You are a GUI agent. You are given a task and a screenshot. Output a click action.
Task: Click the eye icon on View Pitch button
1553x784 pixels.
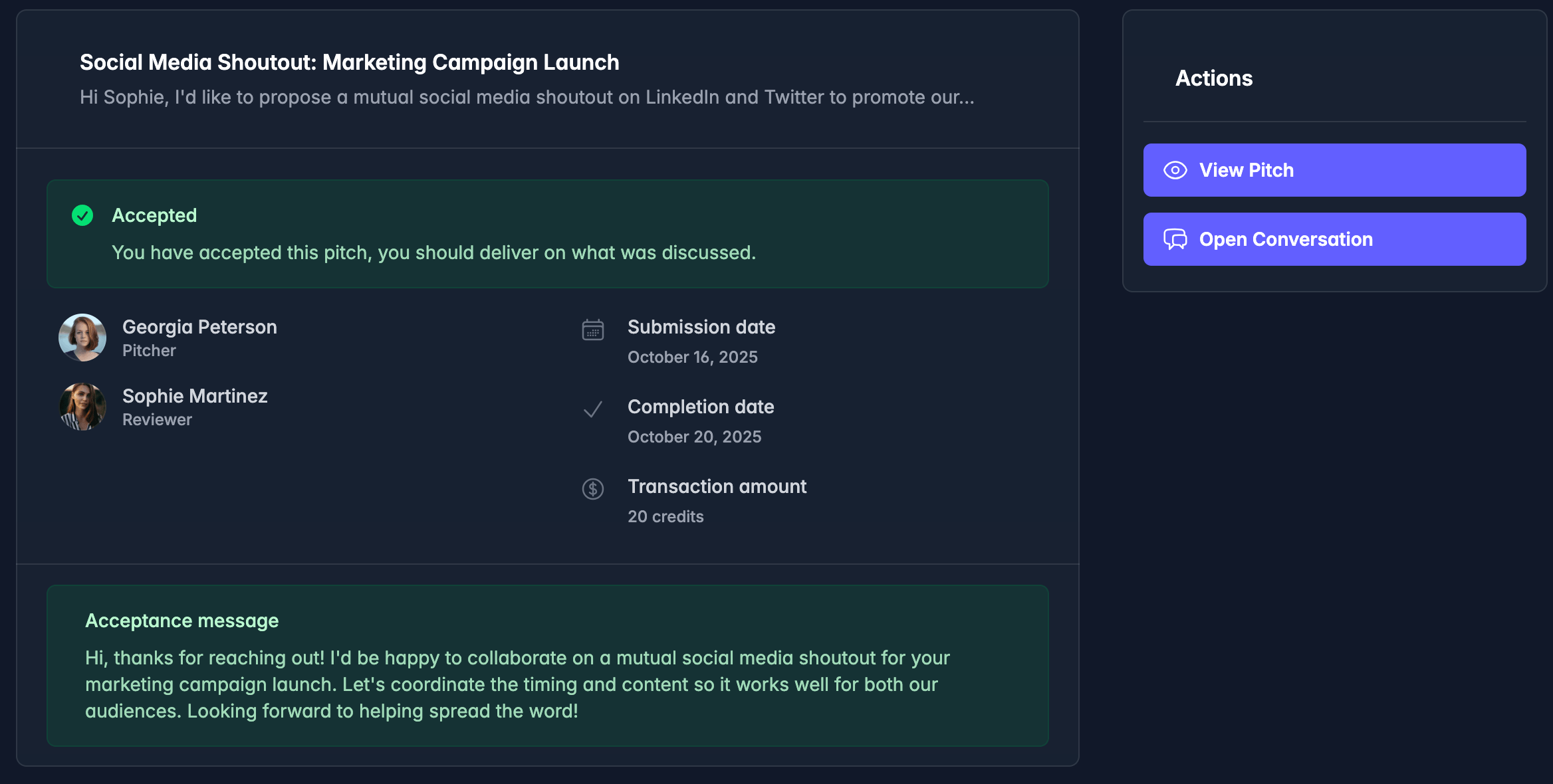tap(1175, 170)
